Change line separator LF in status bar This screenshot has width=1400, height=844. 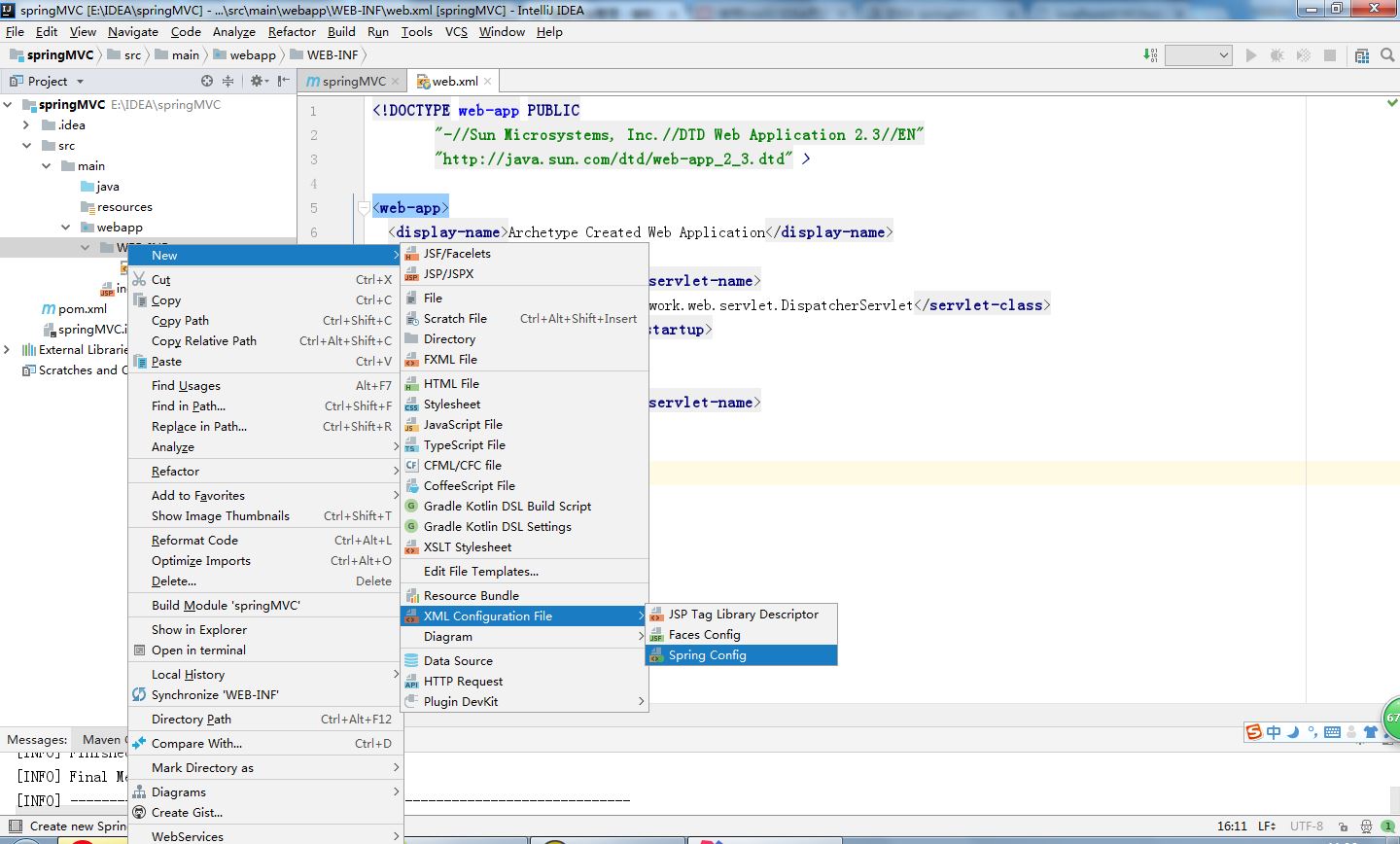tap(1266, 826)
